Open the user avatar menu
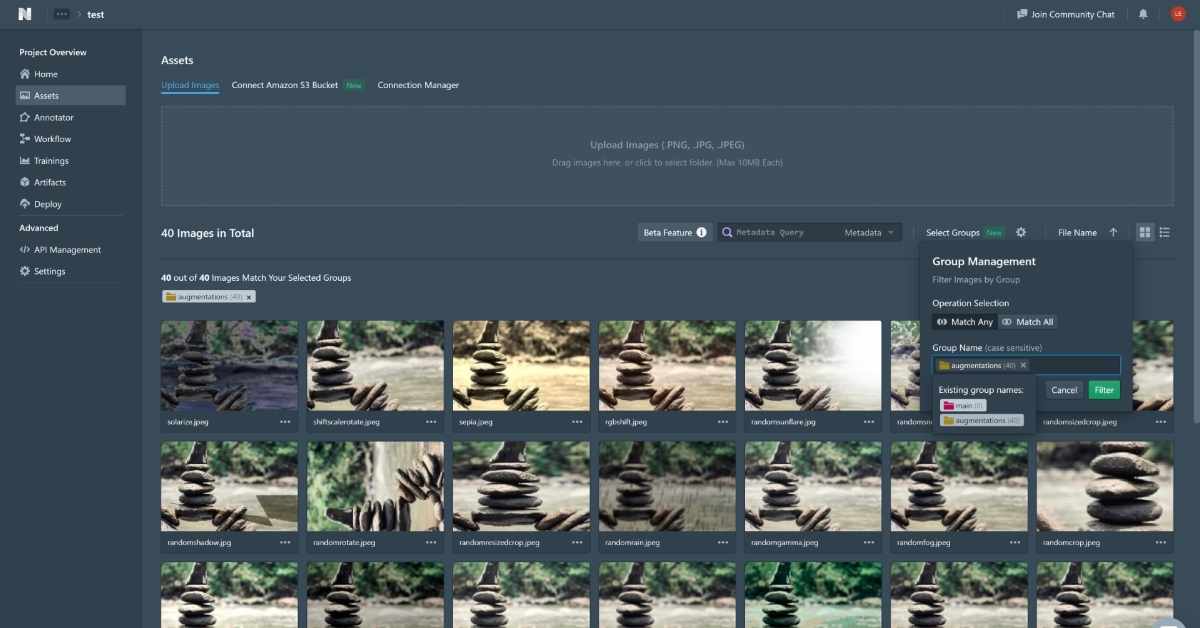 (1177, 14)
